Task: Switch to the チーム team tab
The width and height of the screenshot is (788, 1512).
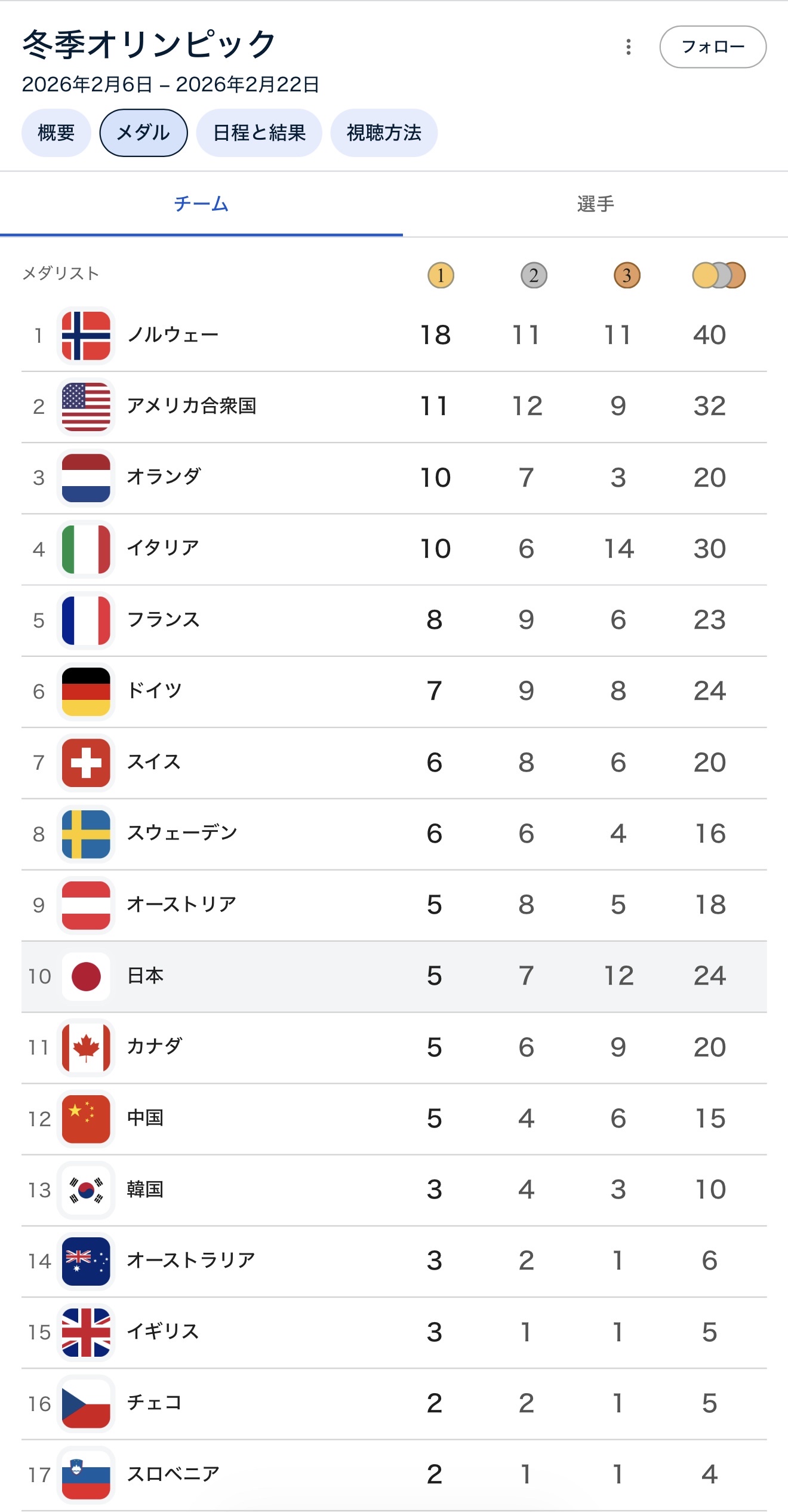Action: (201, 204)
